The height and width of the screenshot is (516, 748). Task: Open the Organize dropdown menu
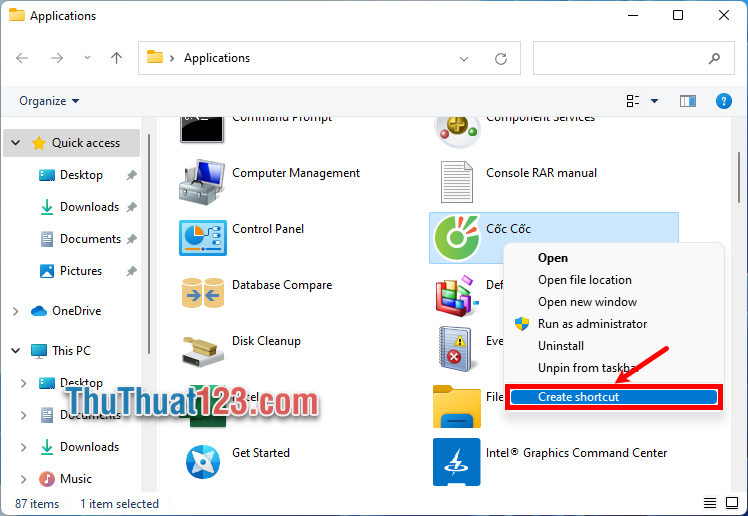pos(49,101)
